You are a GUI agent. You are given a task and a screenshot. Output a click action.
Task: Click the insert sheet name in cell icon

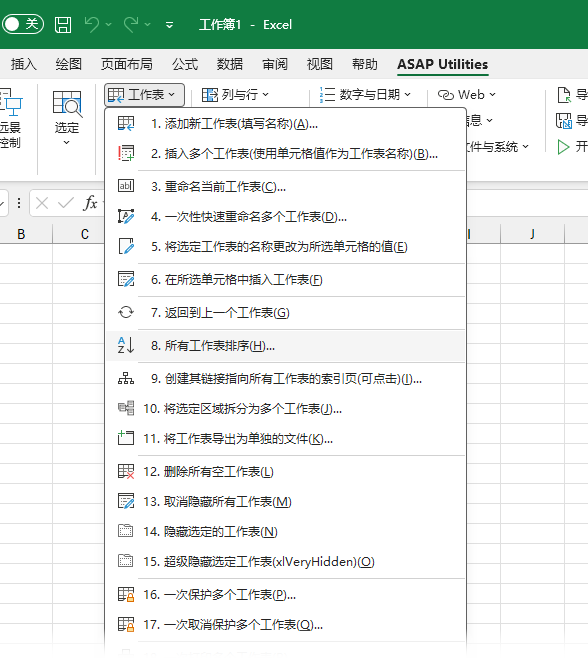(x=126, y=279)
